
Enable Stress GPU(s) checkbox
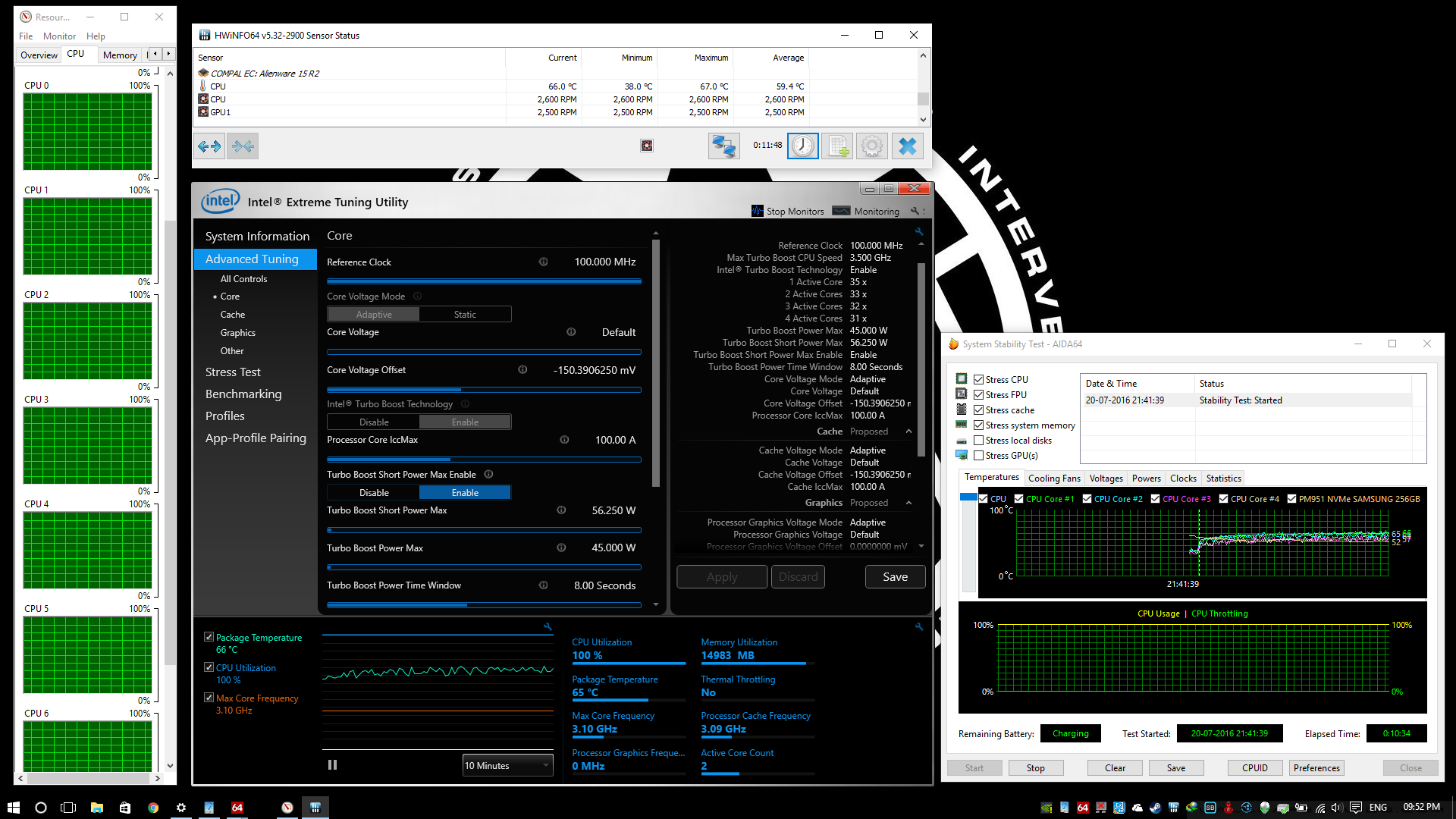pyautogui.click(x=979, y=456)
